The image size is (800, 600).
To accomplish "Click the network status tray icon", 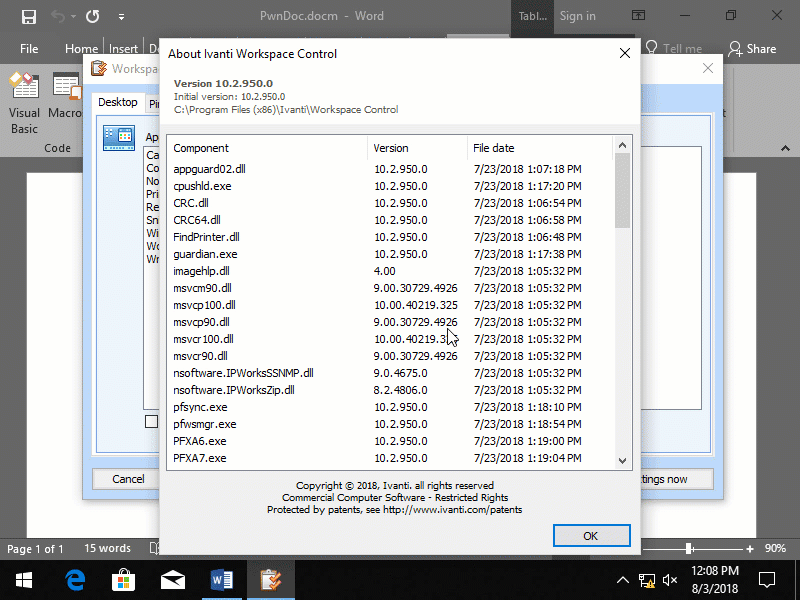I will (x=647, y=580).
